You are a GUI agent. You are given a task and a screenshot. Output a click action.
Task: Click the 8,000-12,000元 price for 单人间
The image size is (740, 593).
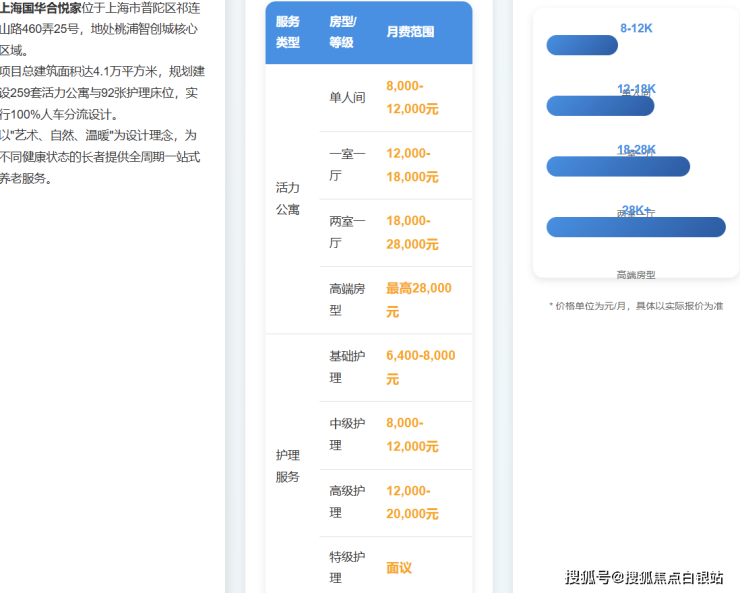[412, 98]
